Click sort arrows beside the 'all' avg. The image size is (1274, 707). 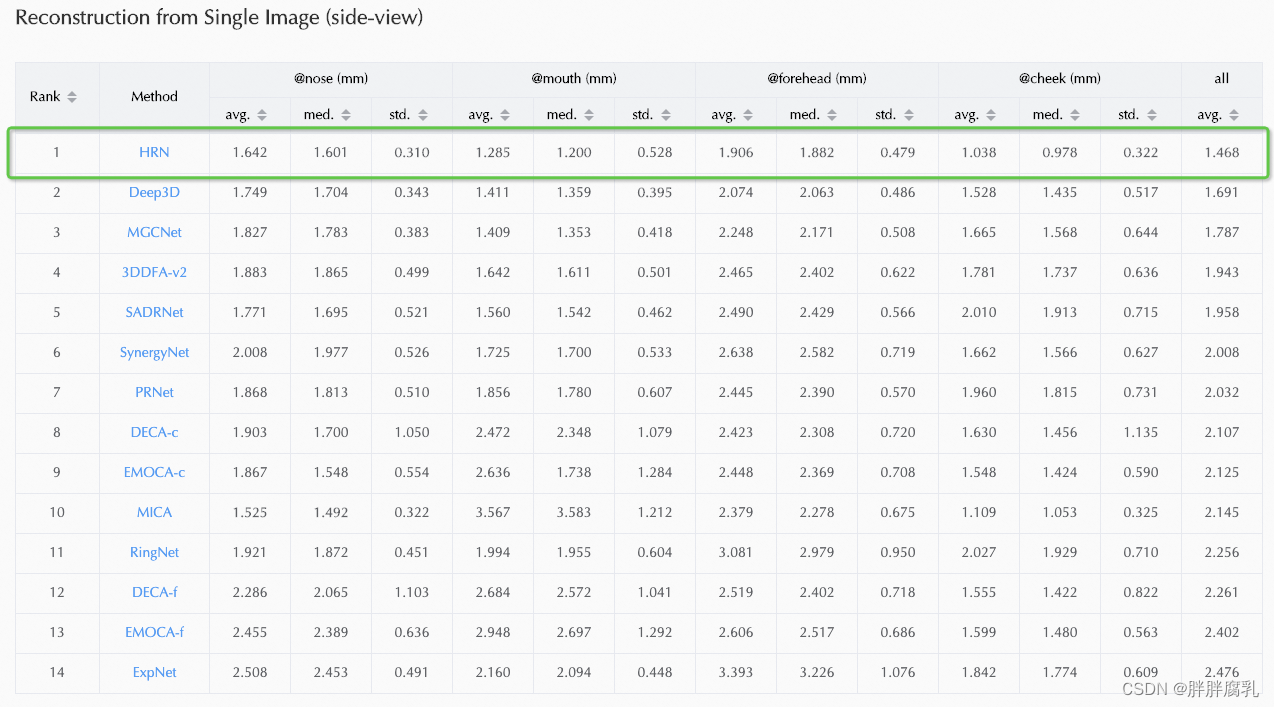tap(1234, 115)
